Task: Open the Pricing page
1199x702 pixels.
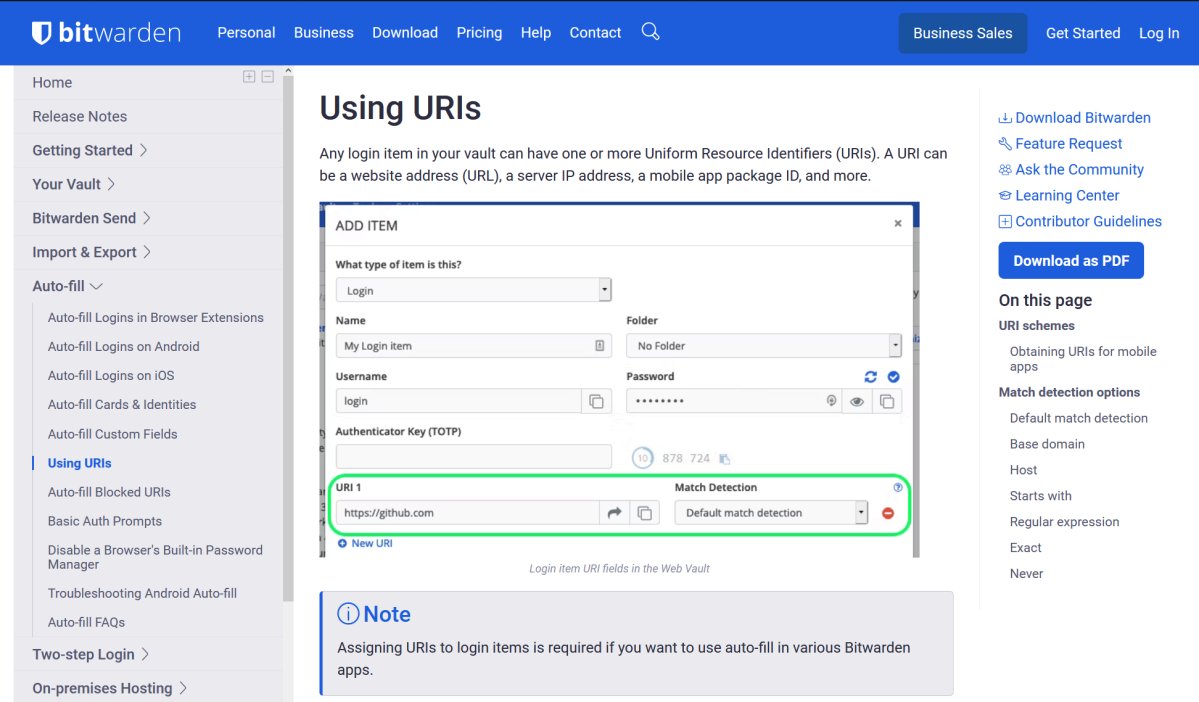Action: 479,33
